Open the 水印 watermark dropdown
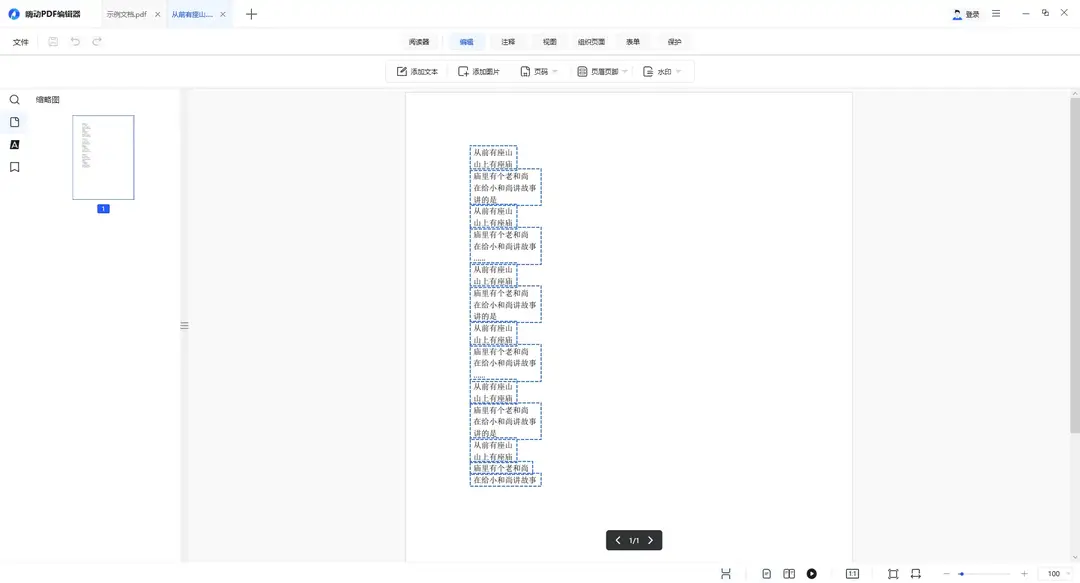The width and height of the screenshot is (1080, 583). [x=662, y=72]
